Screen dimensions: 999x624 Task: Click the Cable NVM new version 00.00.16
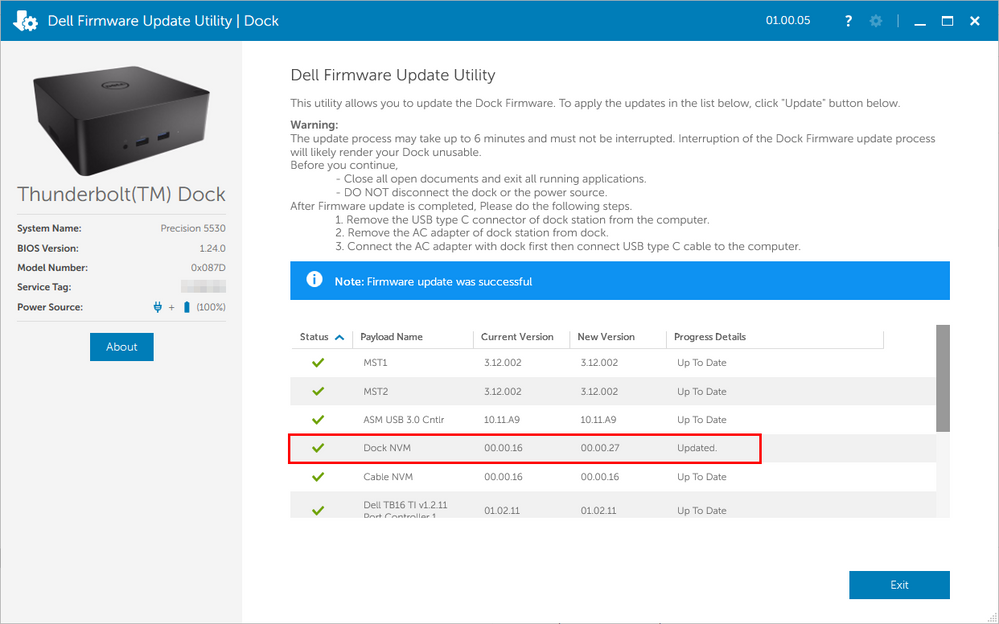pyautogui.click(x=600, y=477)
